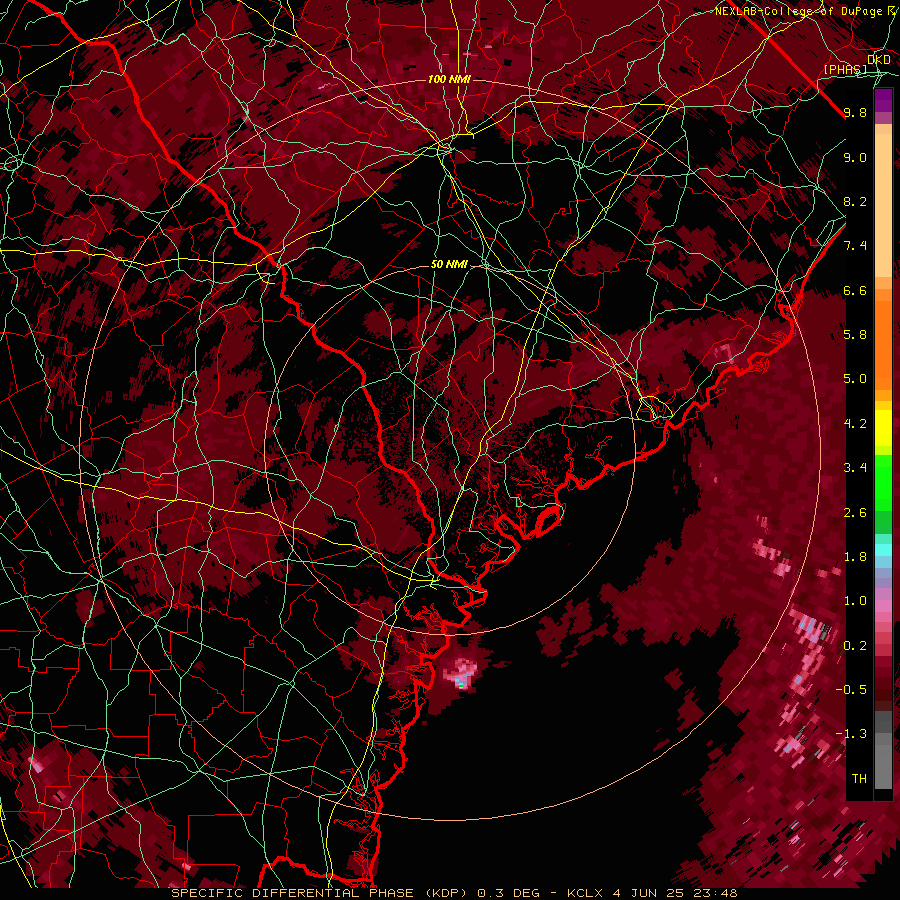
Task: Click the 'TH' threshold label on the scale
Action: coord(859,779)
